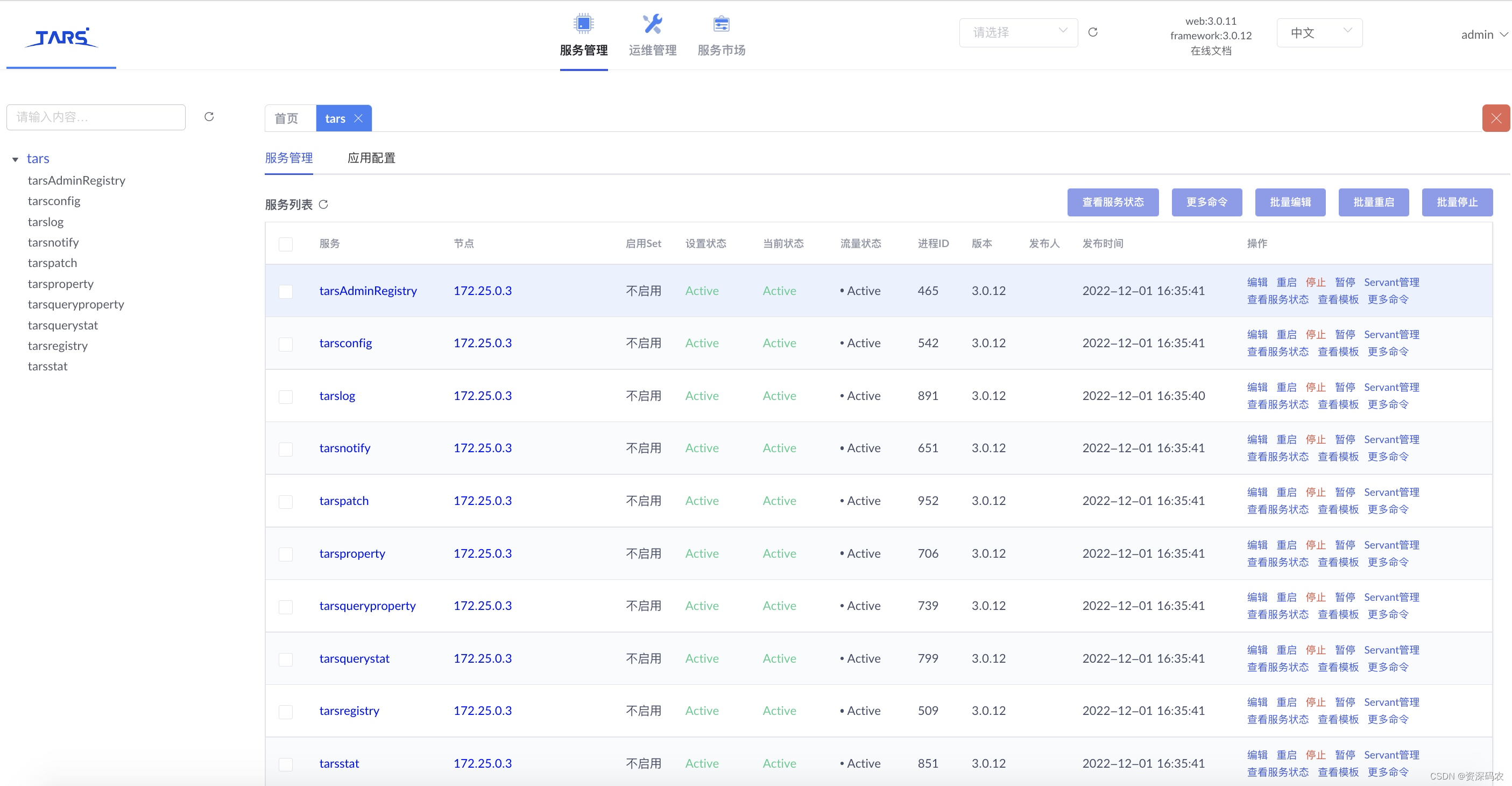This screenshot has height=786, width=1512.
Task: Select tarsquerystat in the sidebar tree
Action: point(63,326)
